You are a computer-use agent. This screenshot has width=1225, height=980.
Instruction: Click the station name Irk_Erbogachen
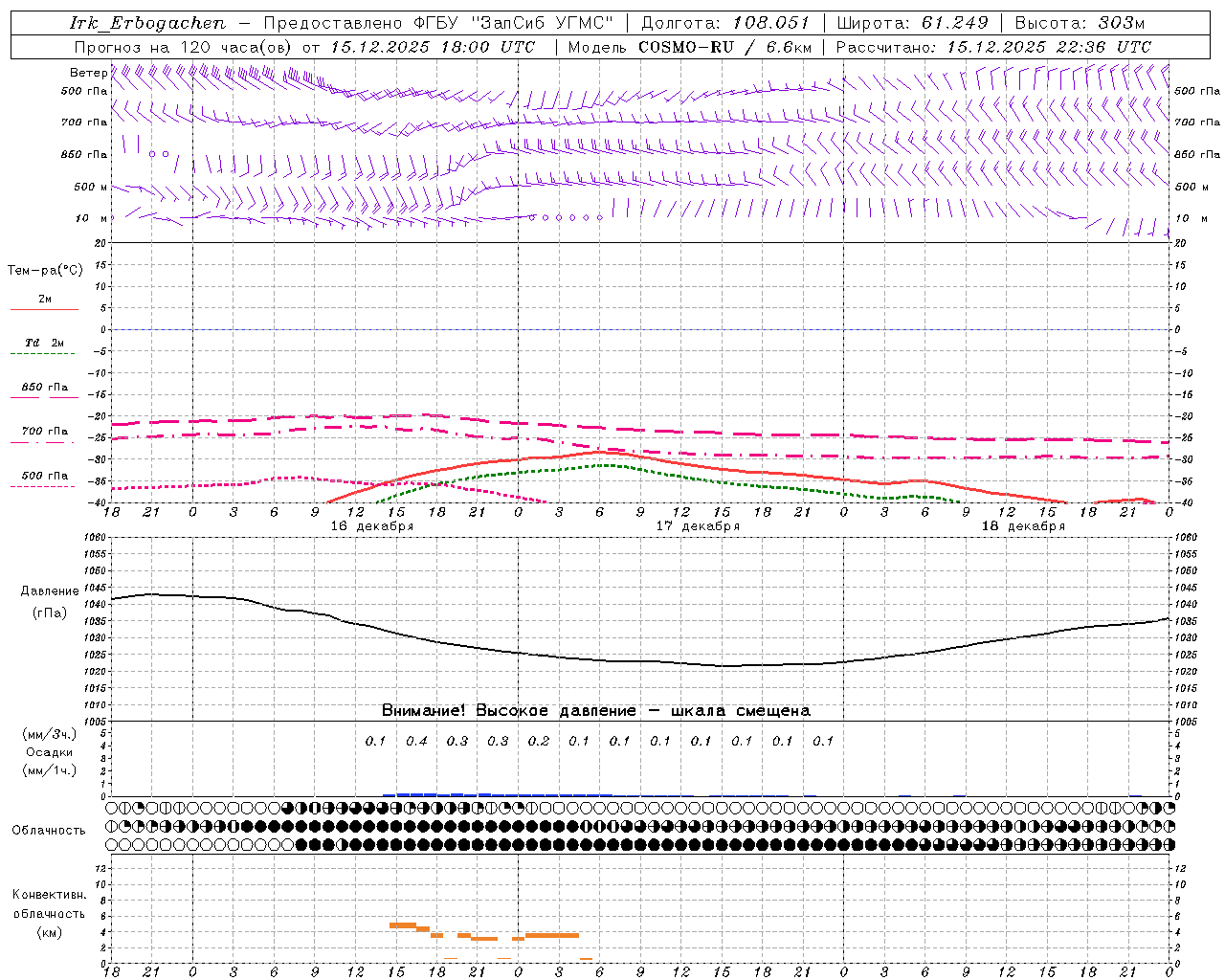pos(147,23)
